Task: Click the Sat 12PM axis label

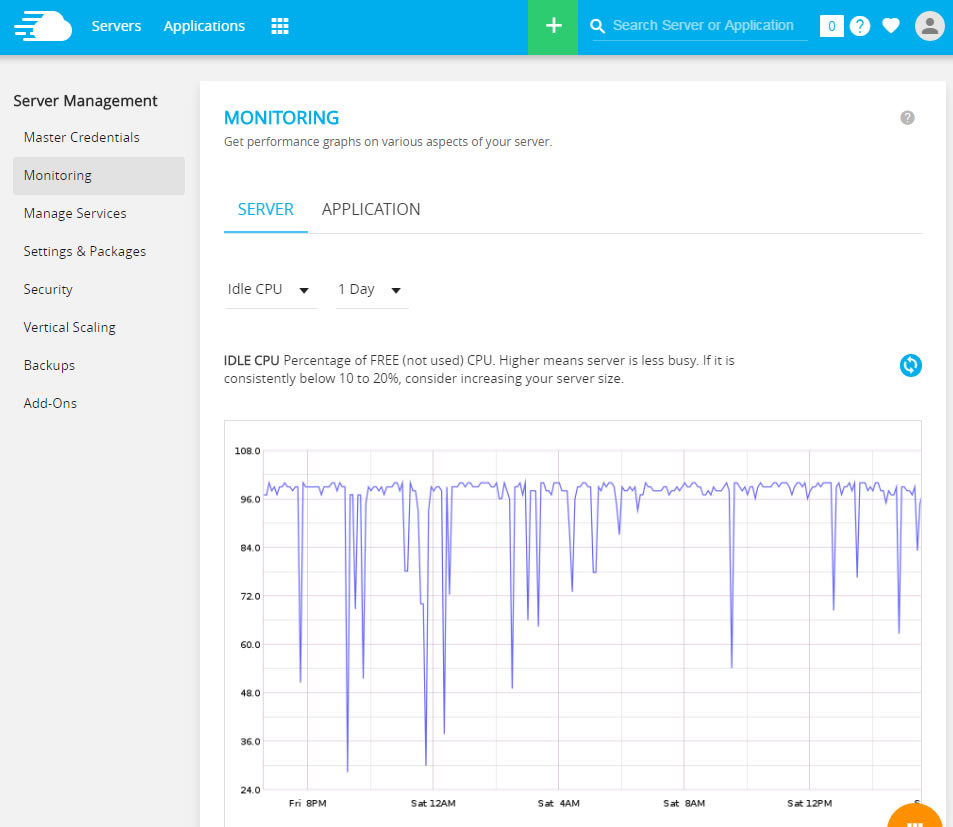Action: click(810, 803)
